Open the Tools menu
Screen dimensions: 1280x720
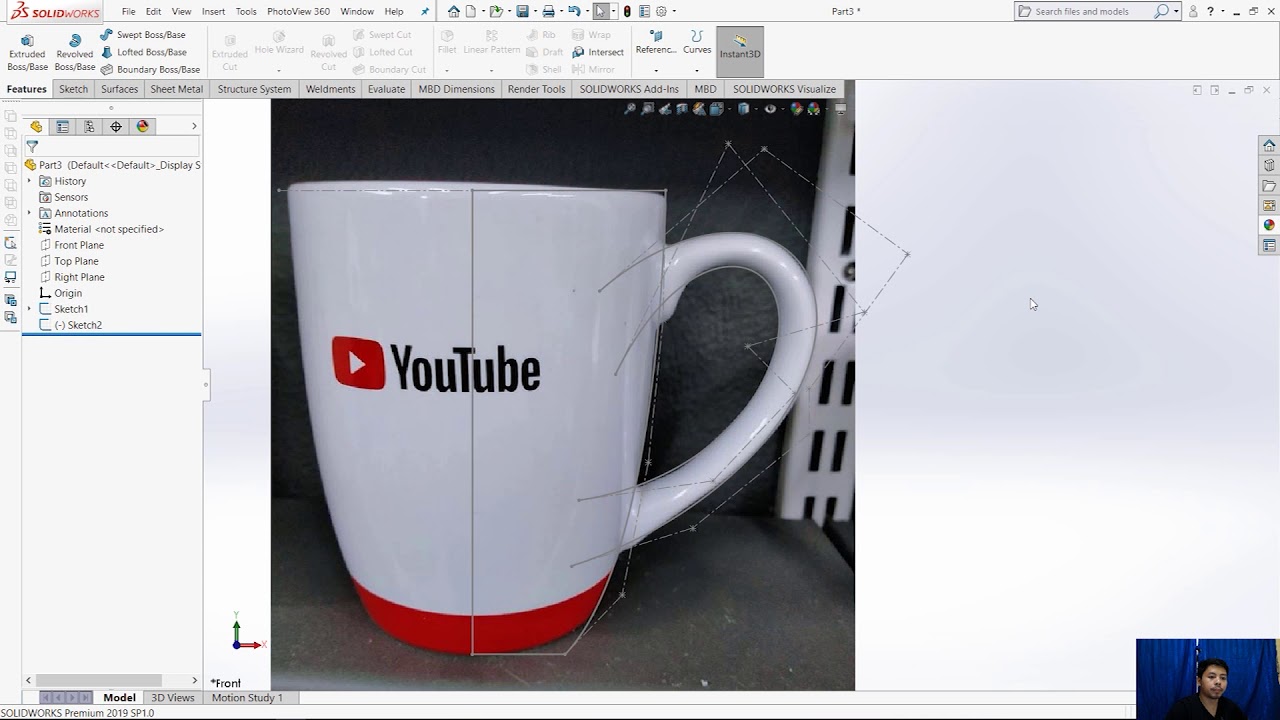pos(246,11)
